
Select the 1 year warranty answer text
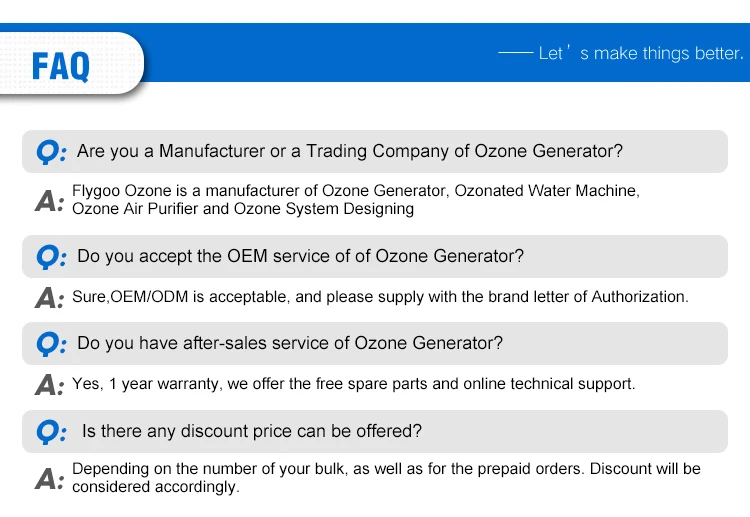[x=353, y=384]
